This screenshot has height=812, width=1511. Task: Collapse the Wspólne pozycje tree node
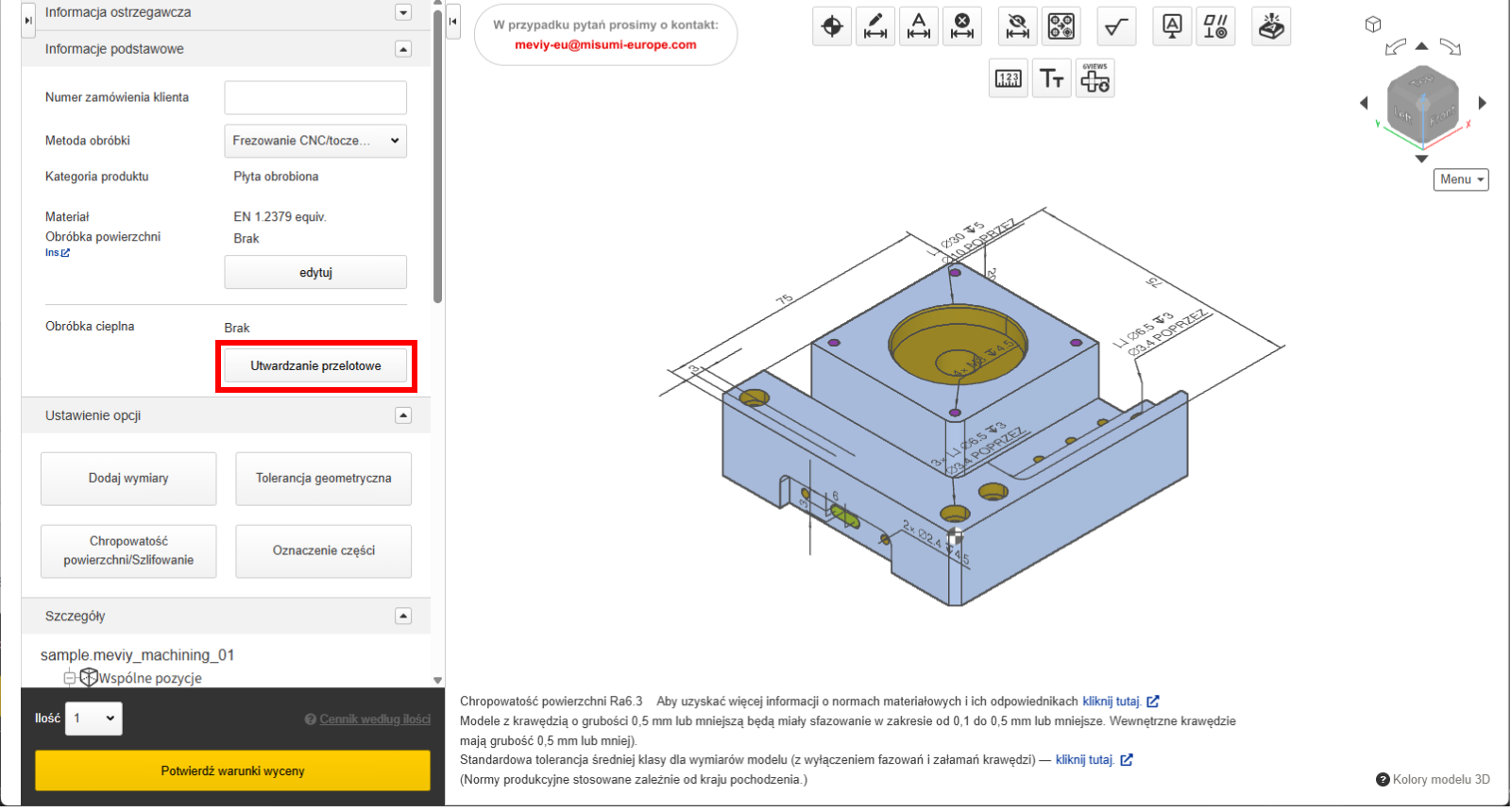tap(69, 678)
